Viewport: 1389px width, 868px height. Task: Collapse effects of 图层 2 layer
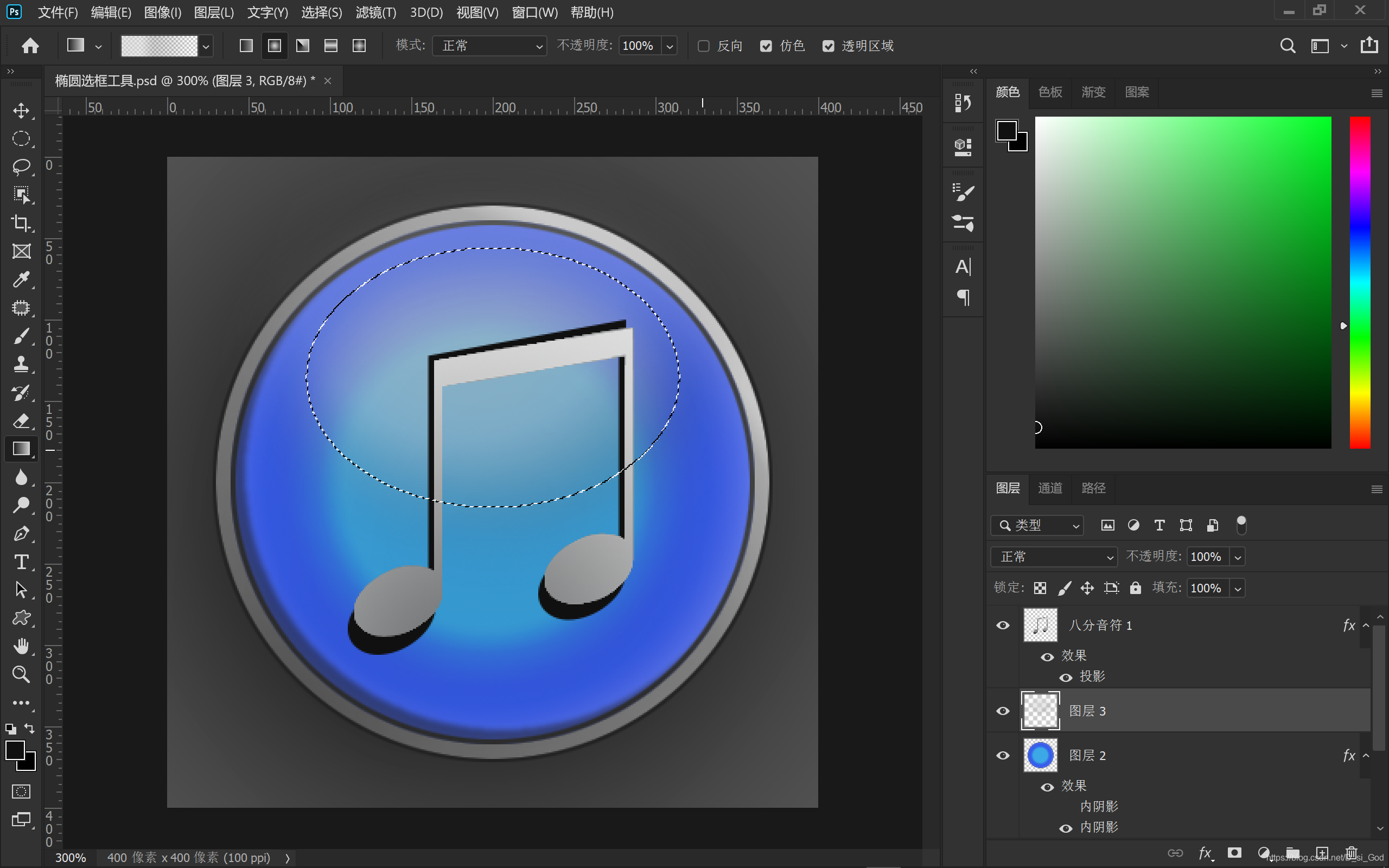(1366, 756)
